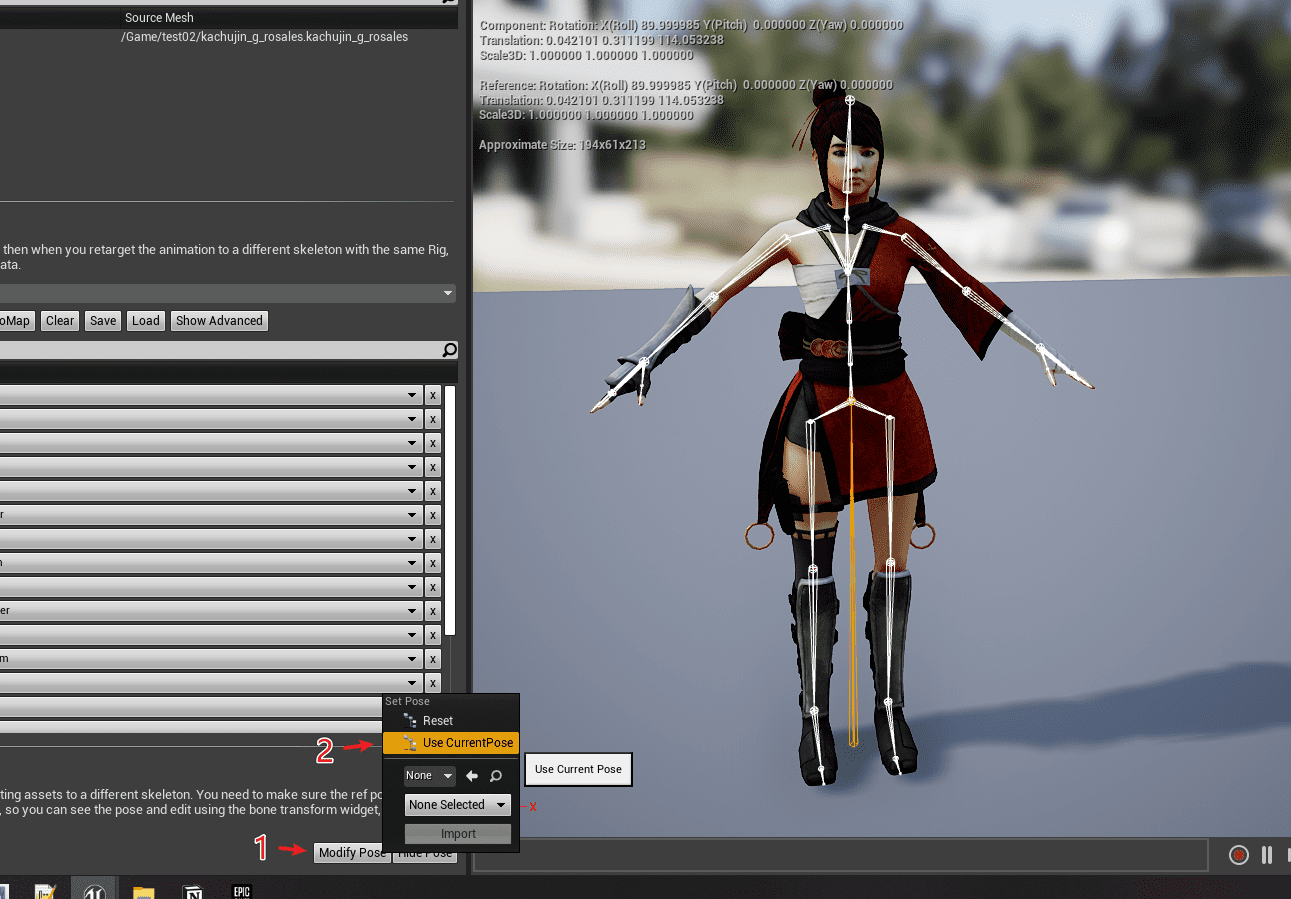This screenshot has width=1291, height=899.
Task: Pause the animation preview
Action: coord(1267,855)
